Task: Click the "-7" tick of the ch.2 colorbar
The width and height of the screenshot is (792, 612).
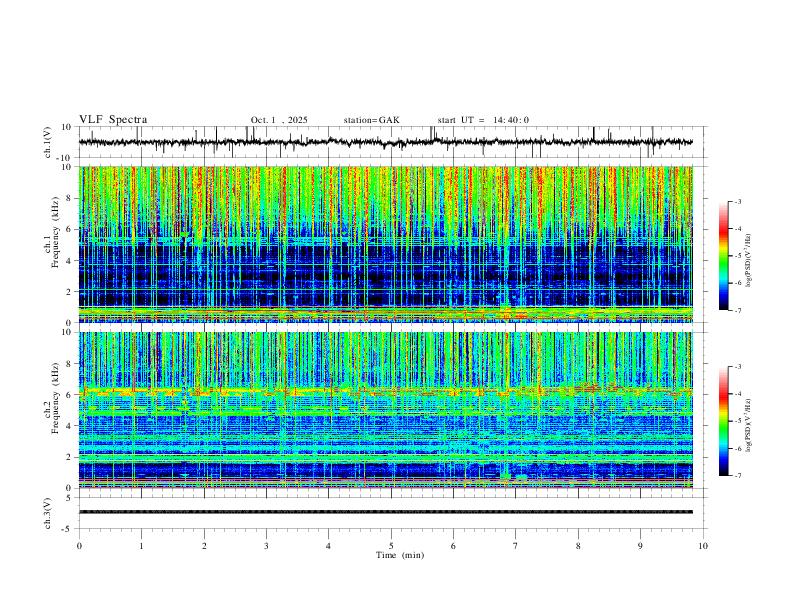Action: (737, 476)
